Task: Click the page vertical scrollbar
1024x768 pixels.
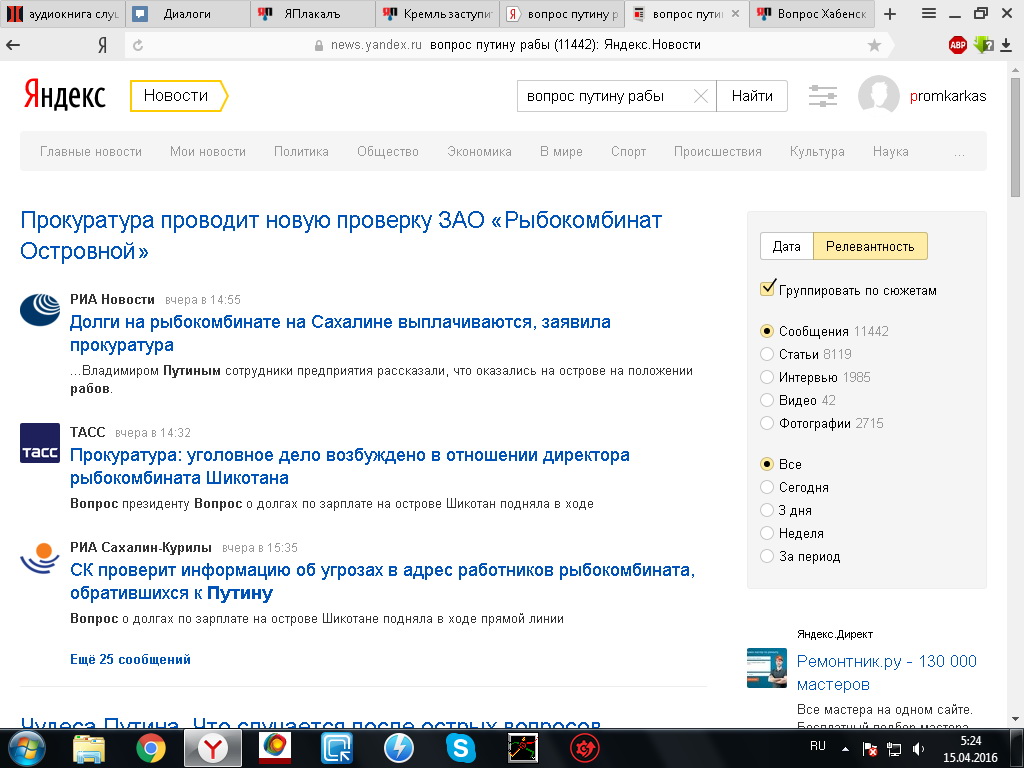Action: [x=1016, y=394]
